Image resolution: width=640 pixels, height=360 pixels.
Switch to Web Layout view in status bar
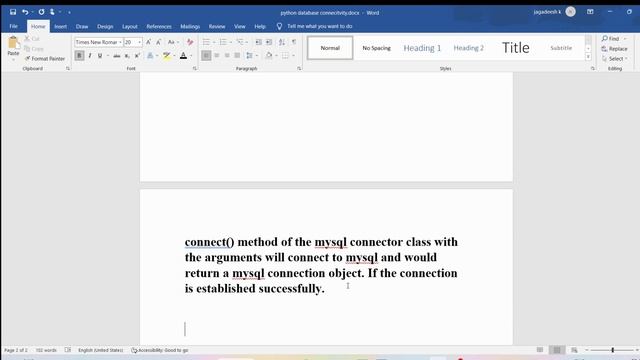coord(574,350)
